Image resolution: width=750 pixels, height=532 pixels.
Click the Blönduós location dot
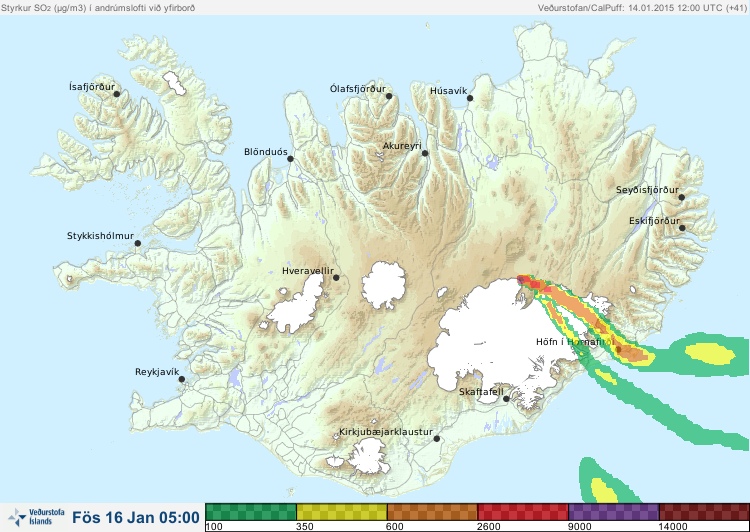point(290,159)
